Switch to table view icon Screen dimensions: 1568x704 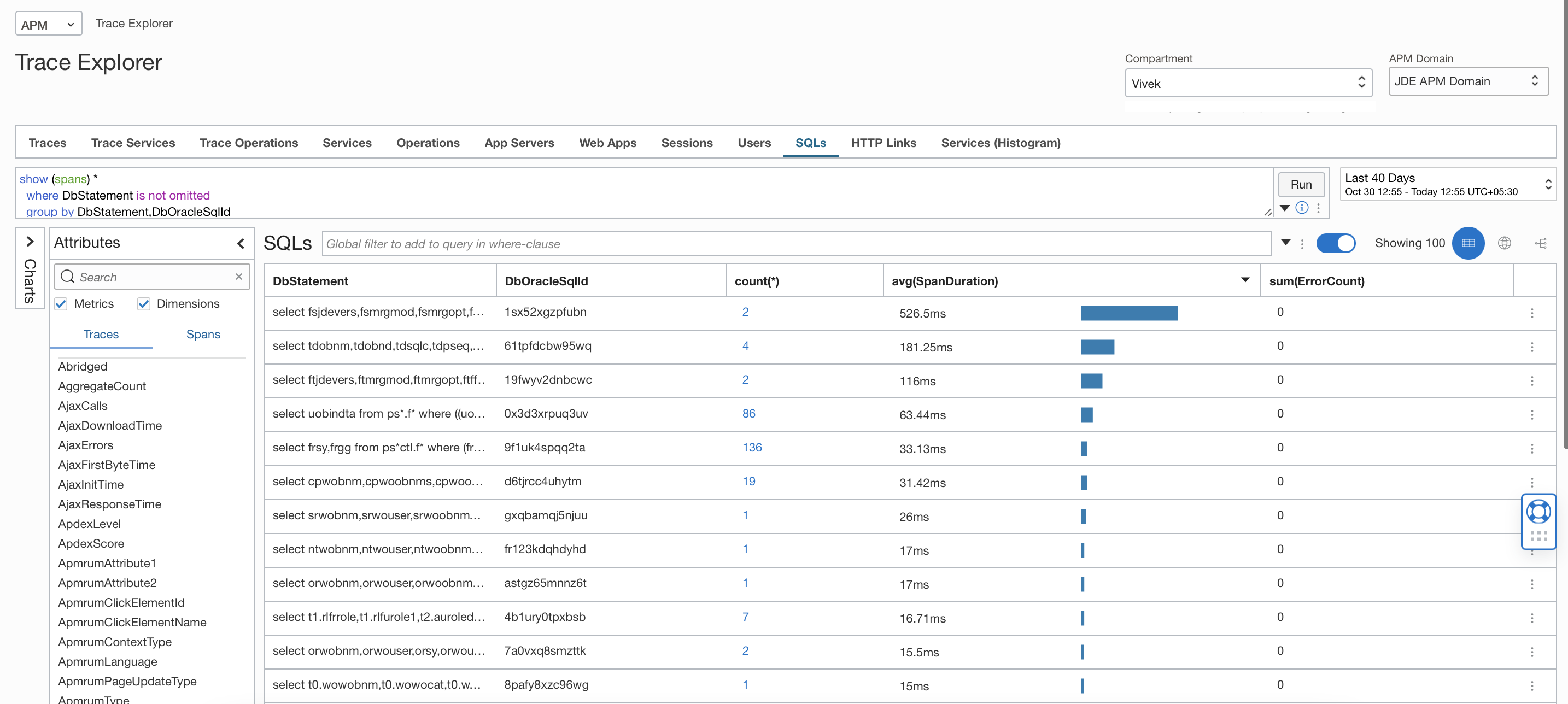click(x=1467, y=243)
